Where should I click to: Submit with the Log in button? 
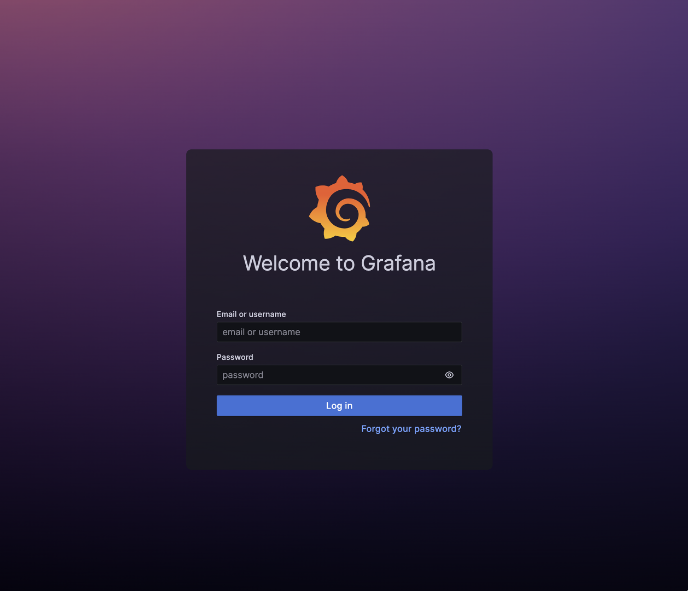339,405
